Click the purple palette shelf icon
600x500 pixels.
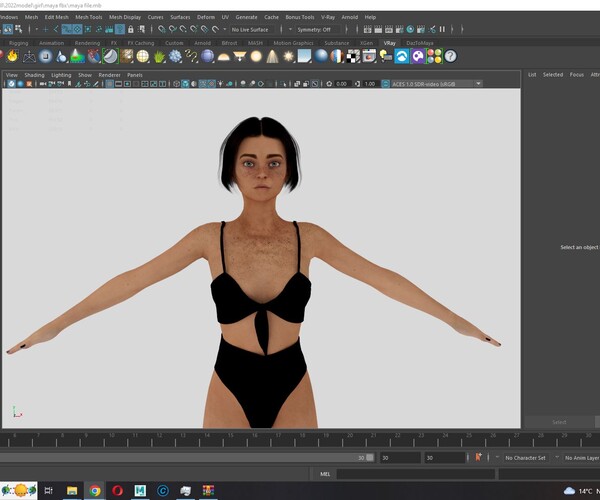coord(418,57)
